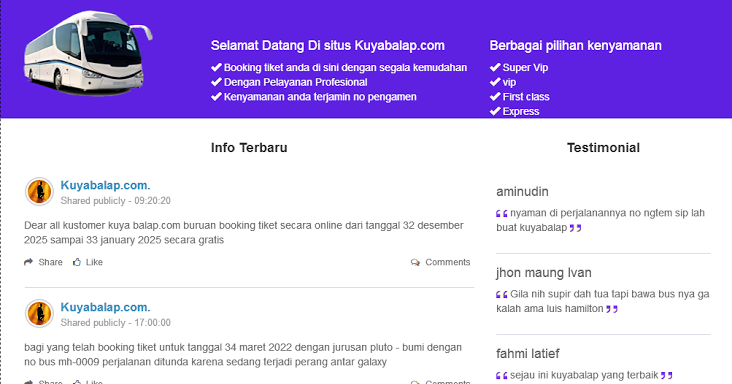
Task: Click the Info Terbaru heading
Action: point(249,147)
